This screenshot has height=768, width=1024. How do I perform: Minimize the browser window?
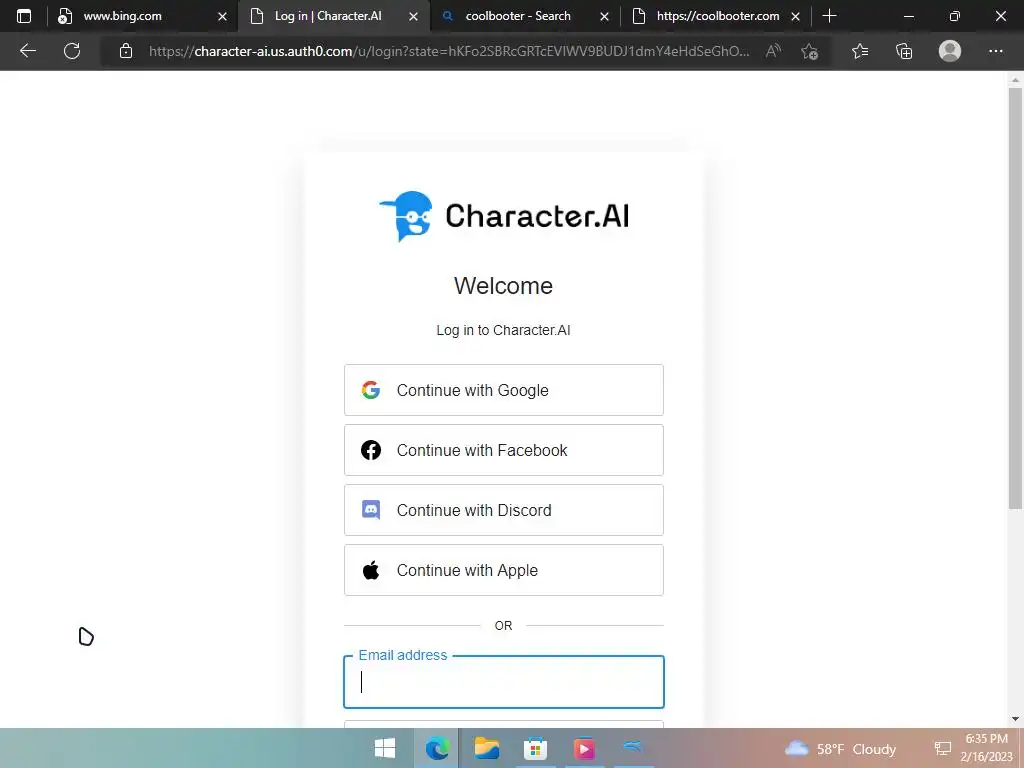pos(908,16)
